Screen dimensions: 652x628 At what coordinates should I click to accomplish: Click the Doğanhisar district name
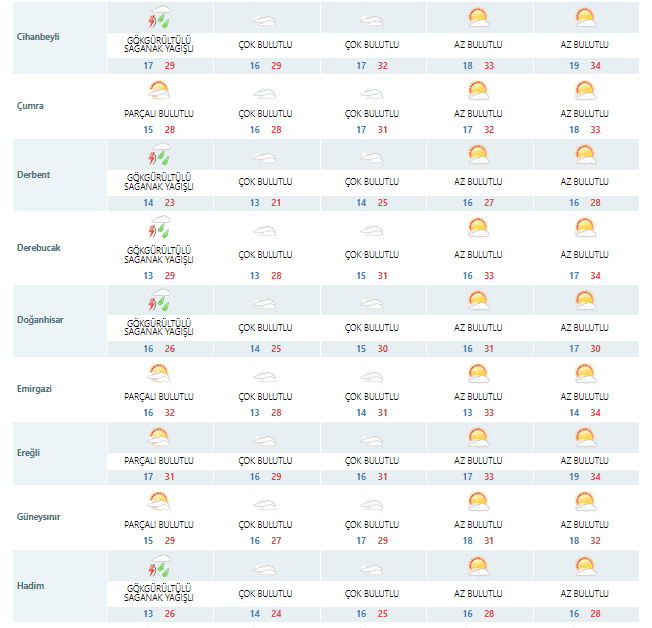click(x=41, y=320)
